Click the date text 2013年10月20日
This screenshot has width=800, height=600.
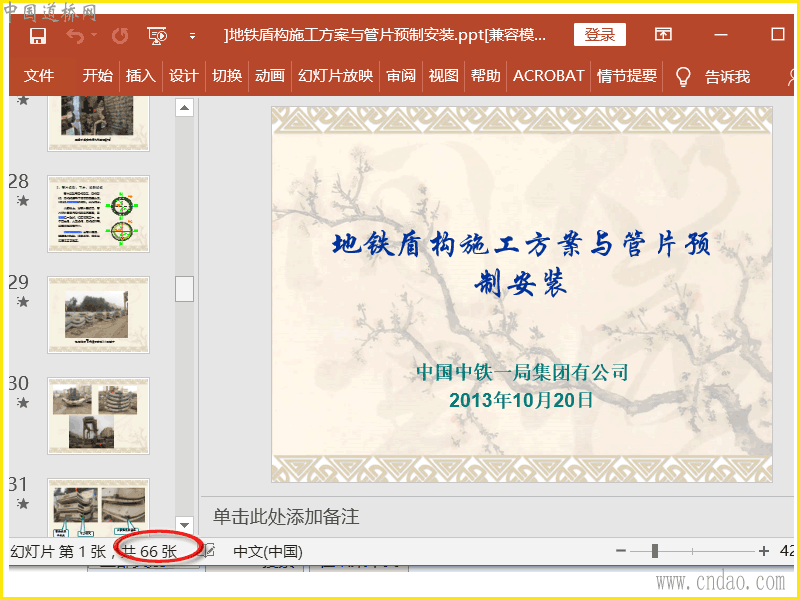point(521,400)
